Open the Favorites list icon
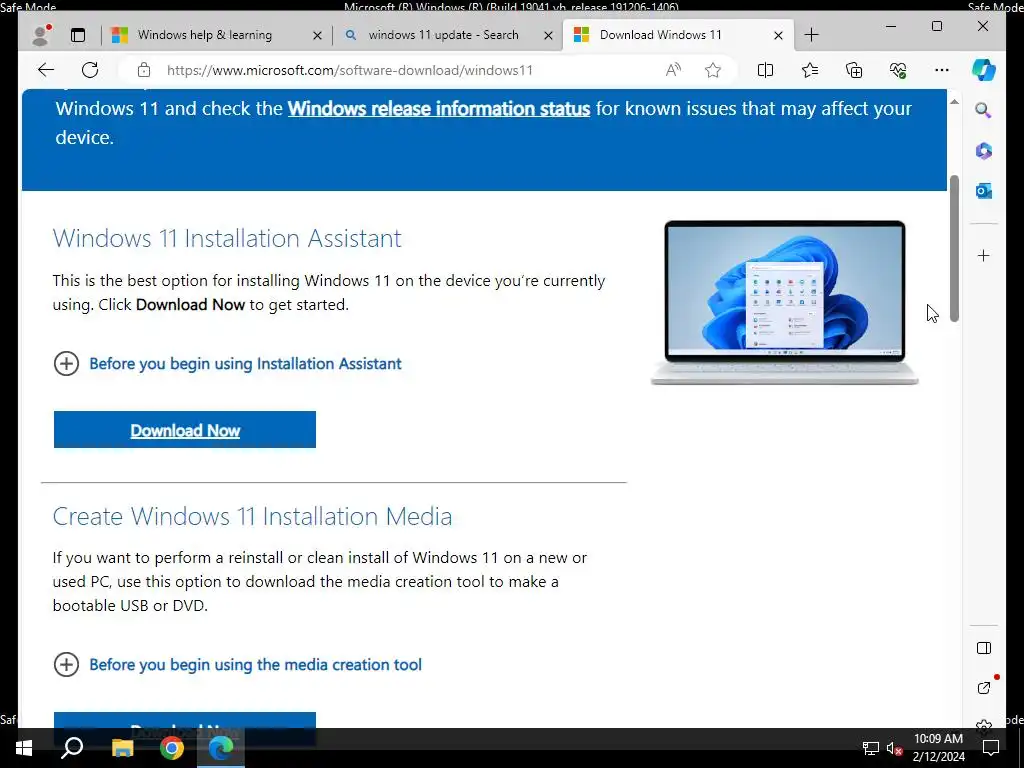Screen dimensions: 1024x768 pyautogui.click(x=810, y=70)
